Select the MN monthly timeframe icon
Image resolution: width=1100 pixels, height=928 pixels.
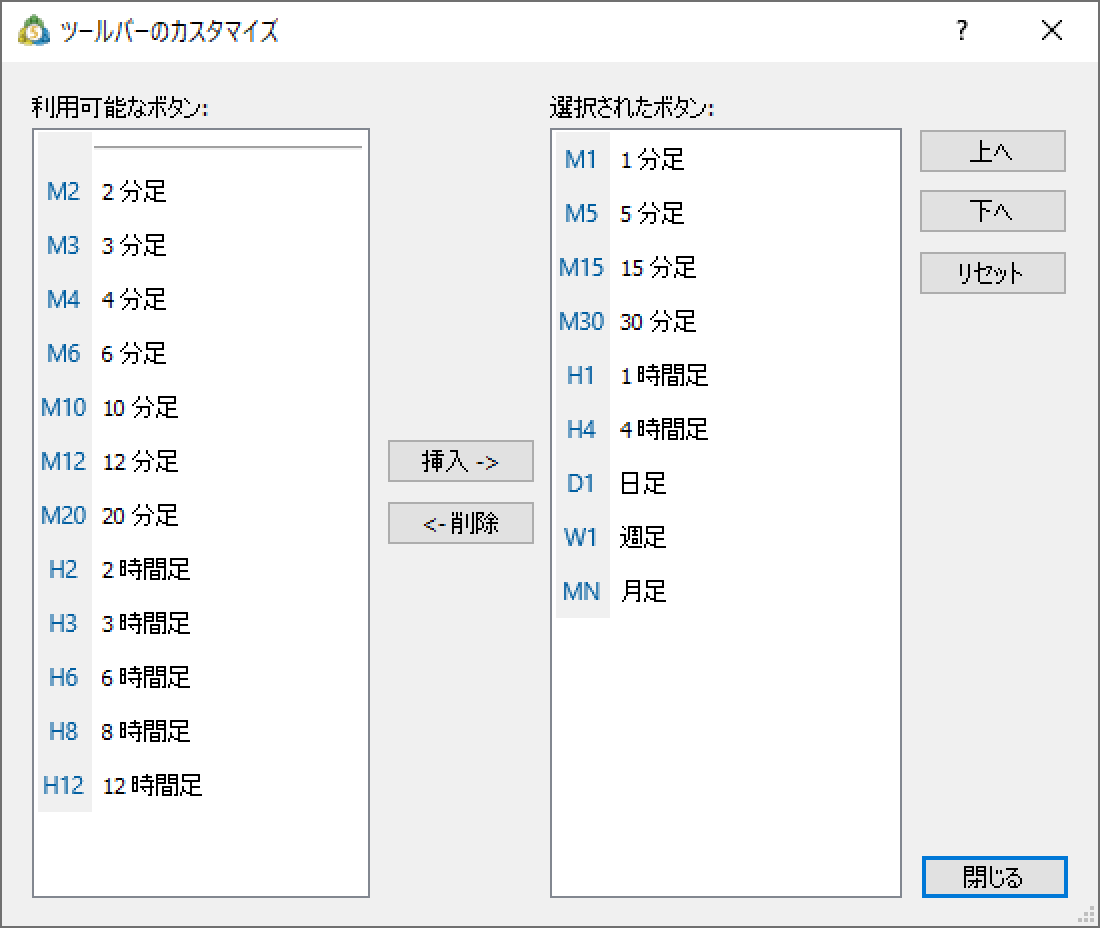coord(582,592)
